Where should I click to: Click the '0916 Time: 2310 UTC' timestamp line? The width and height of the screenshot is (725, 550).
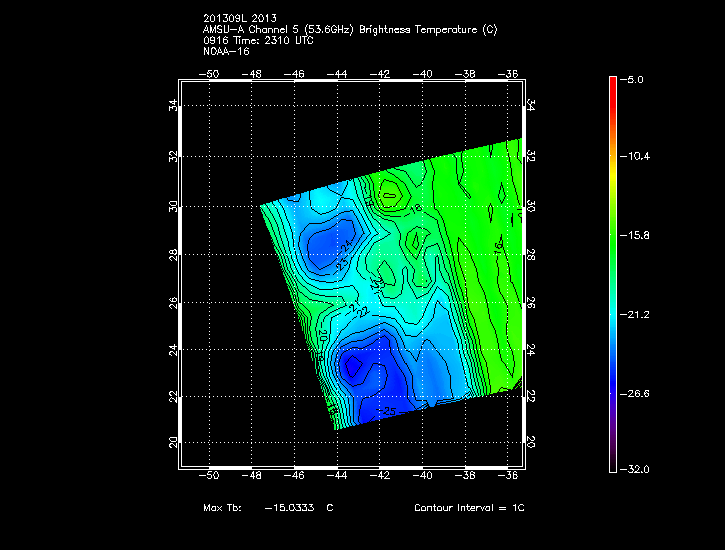pos(255,40)
